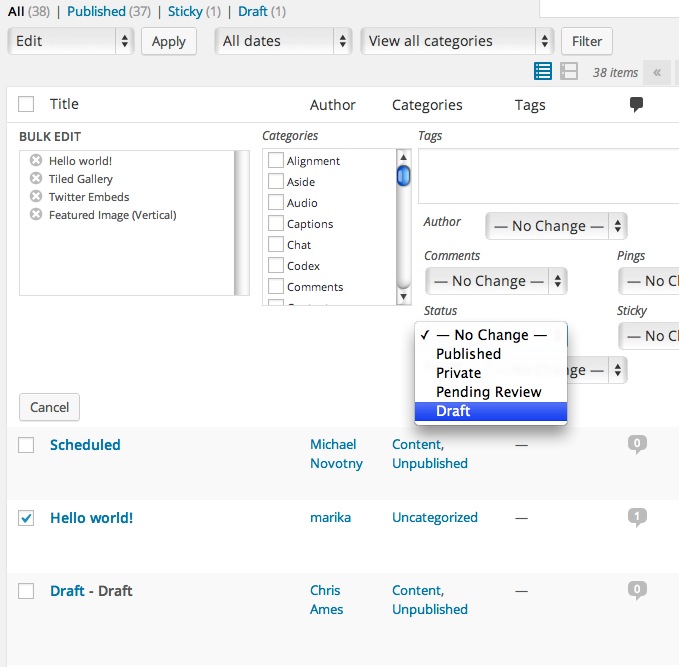Select the Scheduled post checkbox
The width and height of the screenshot is (679, 667).
(x=26, y=445)
